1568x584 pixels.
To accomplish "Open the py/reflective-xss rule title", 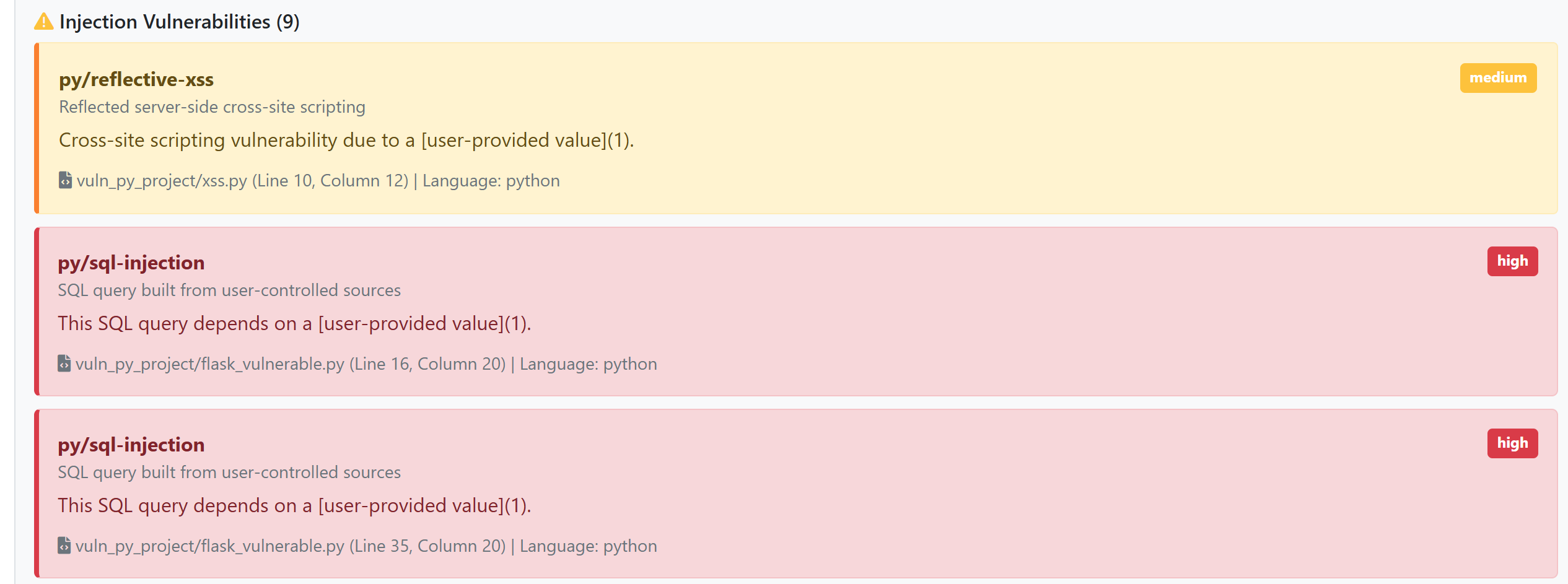I will click(x=136, y=79).
